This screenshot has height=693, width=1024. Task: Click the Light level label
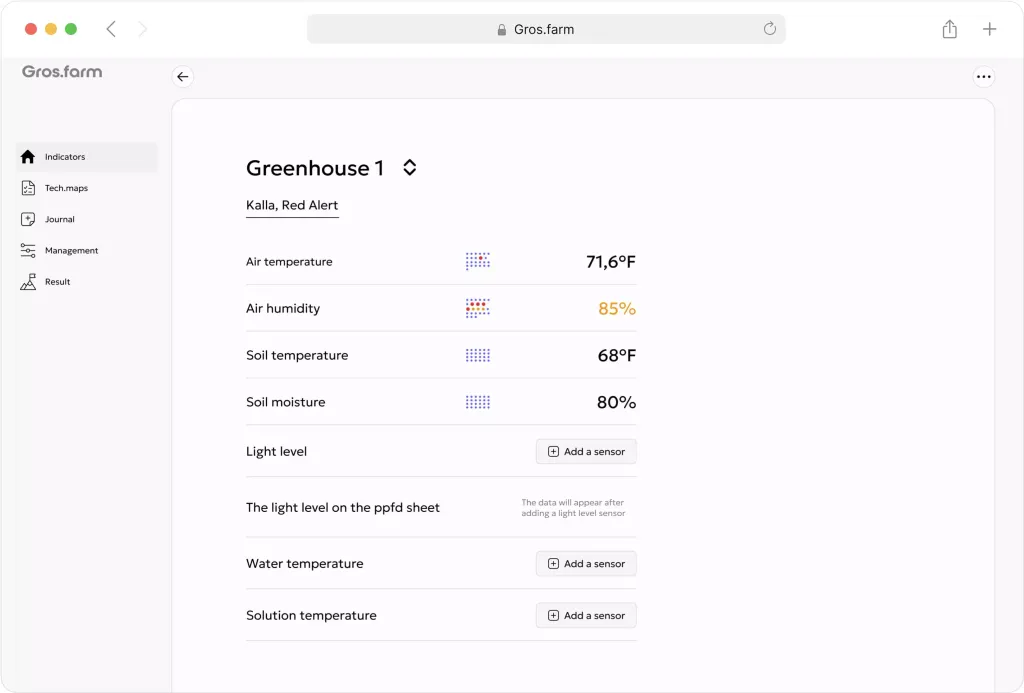click(276, 451)
